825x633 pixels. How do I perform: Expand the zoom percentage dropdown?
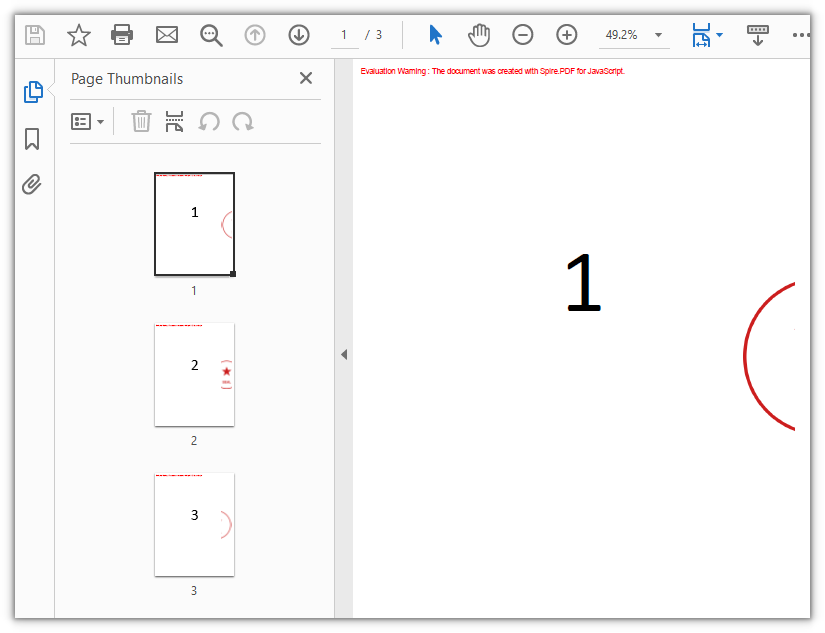pyautogui.click(x=658, y=35)
